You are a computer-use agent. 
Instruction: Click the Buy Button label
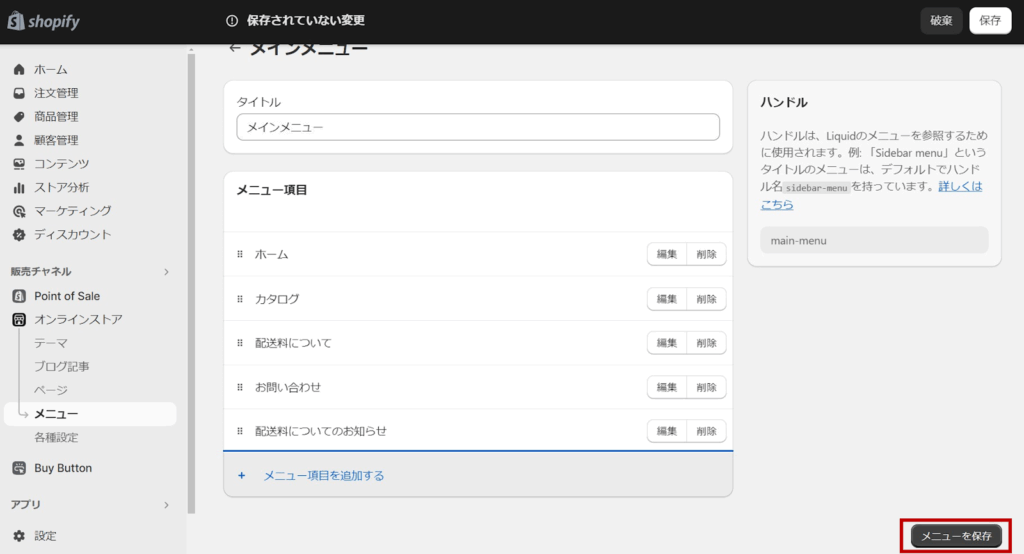point(63,468)
